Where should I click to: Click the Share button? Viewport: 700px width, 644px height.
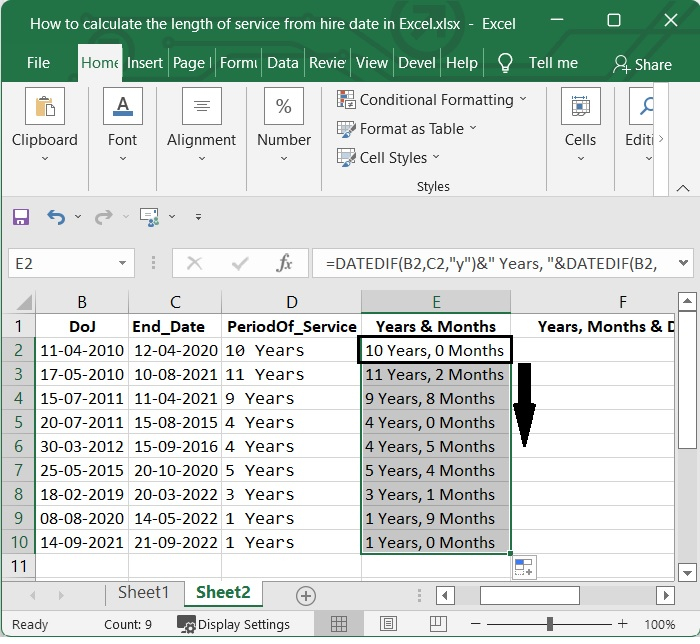tap(642, 64)
